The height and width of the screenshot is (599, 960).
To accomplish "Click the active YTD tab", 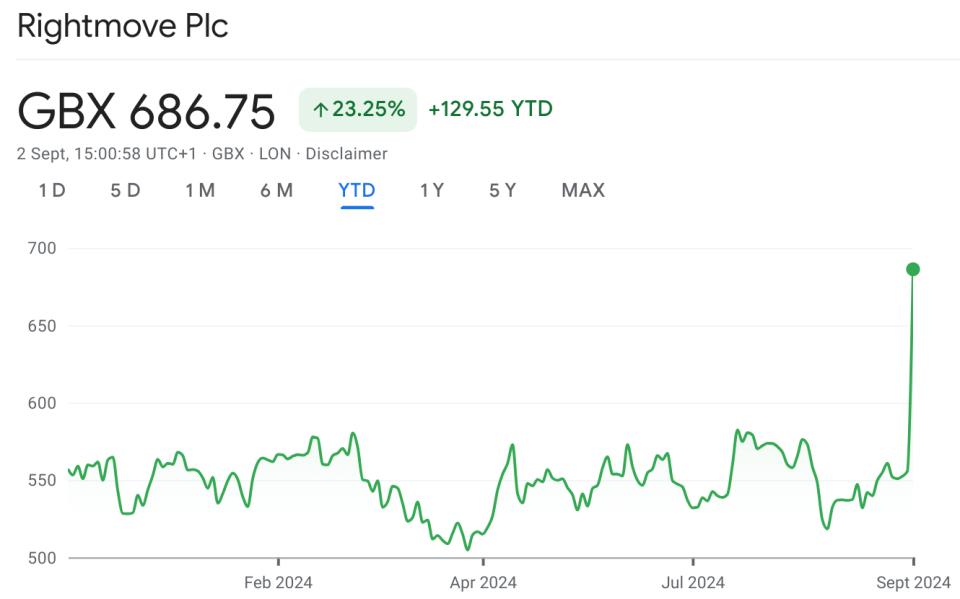I will (357, 190).
